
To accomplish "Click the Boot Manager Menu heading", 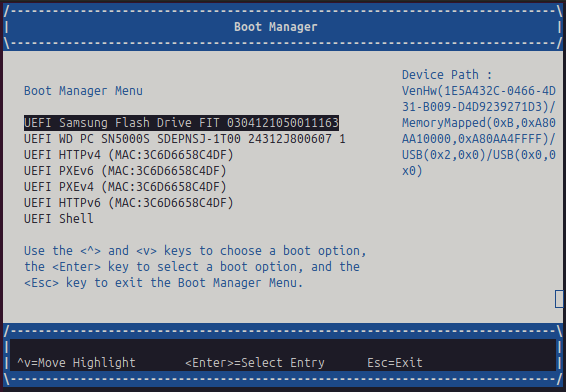I will coord(83,91).
